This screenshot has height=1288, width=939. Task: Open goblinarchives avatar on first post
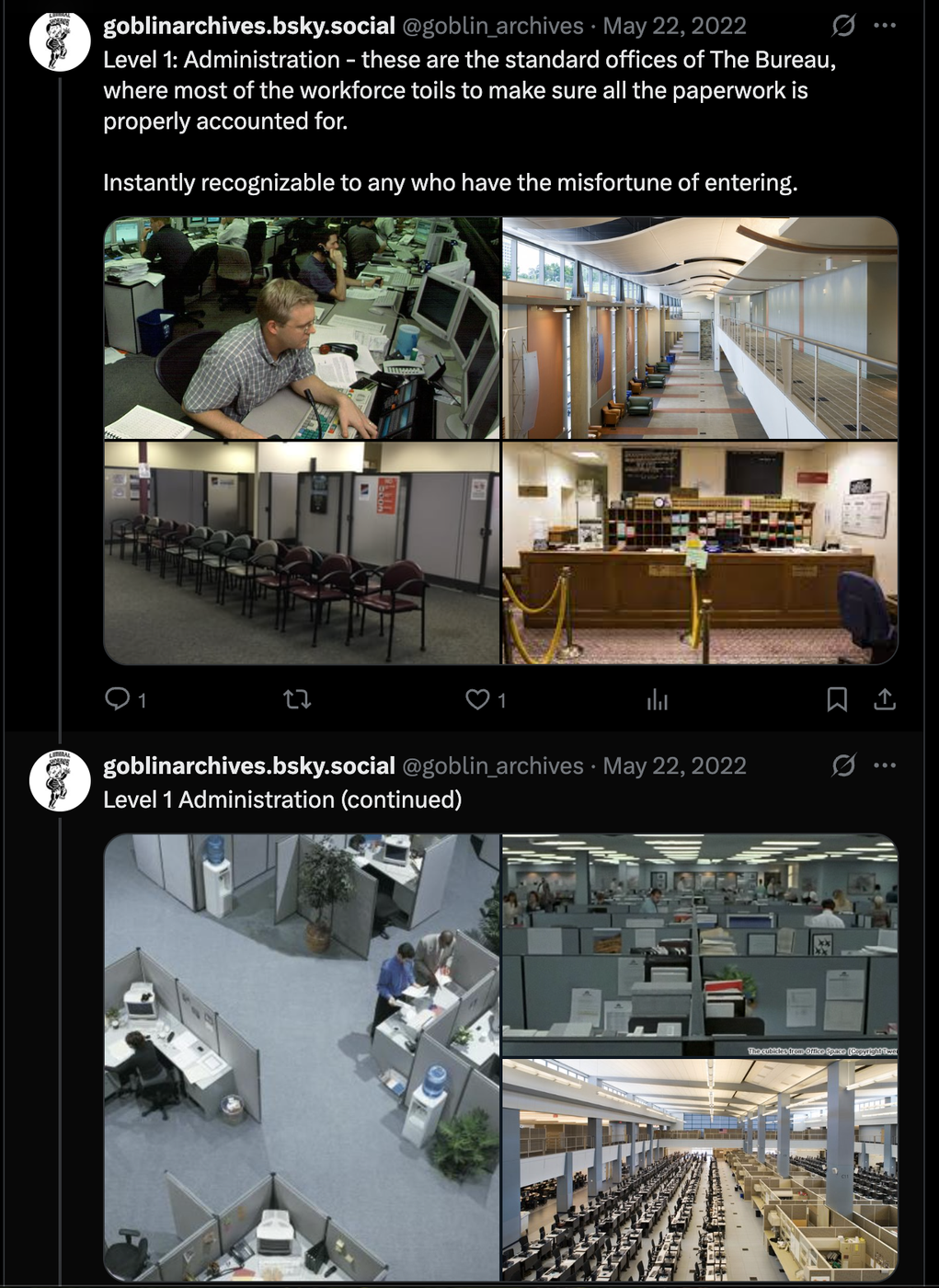click(x=60, y=41)
